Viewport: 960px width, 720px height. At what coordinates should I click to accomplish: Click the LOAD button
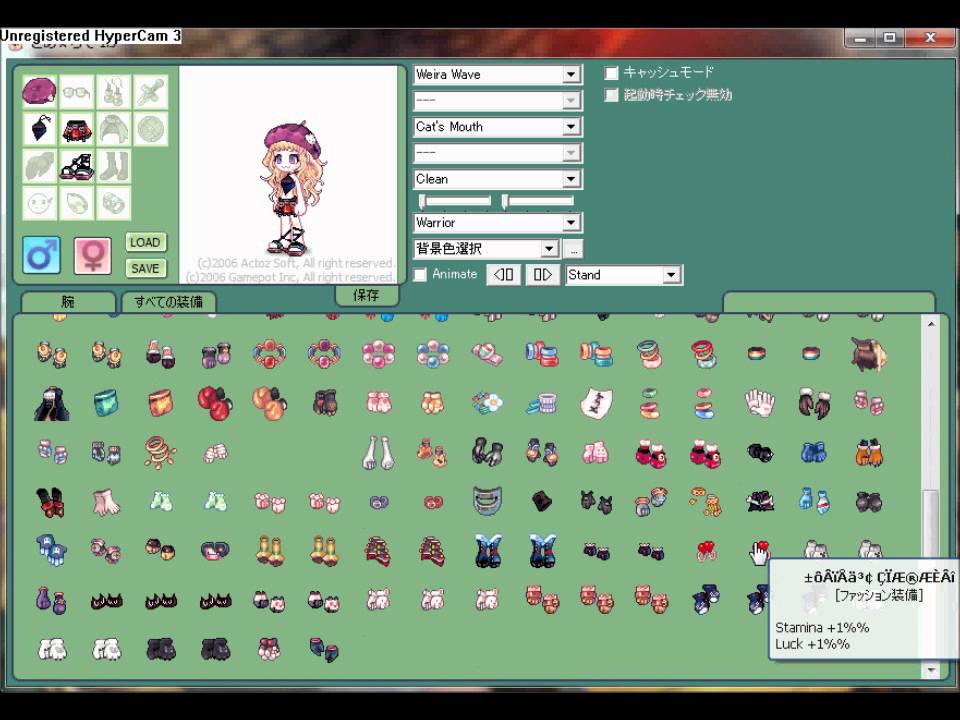[146, 242]
